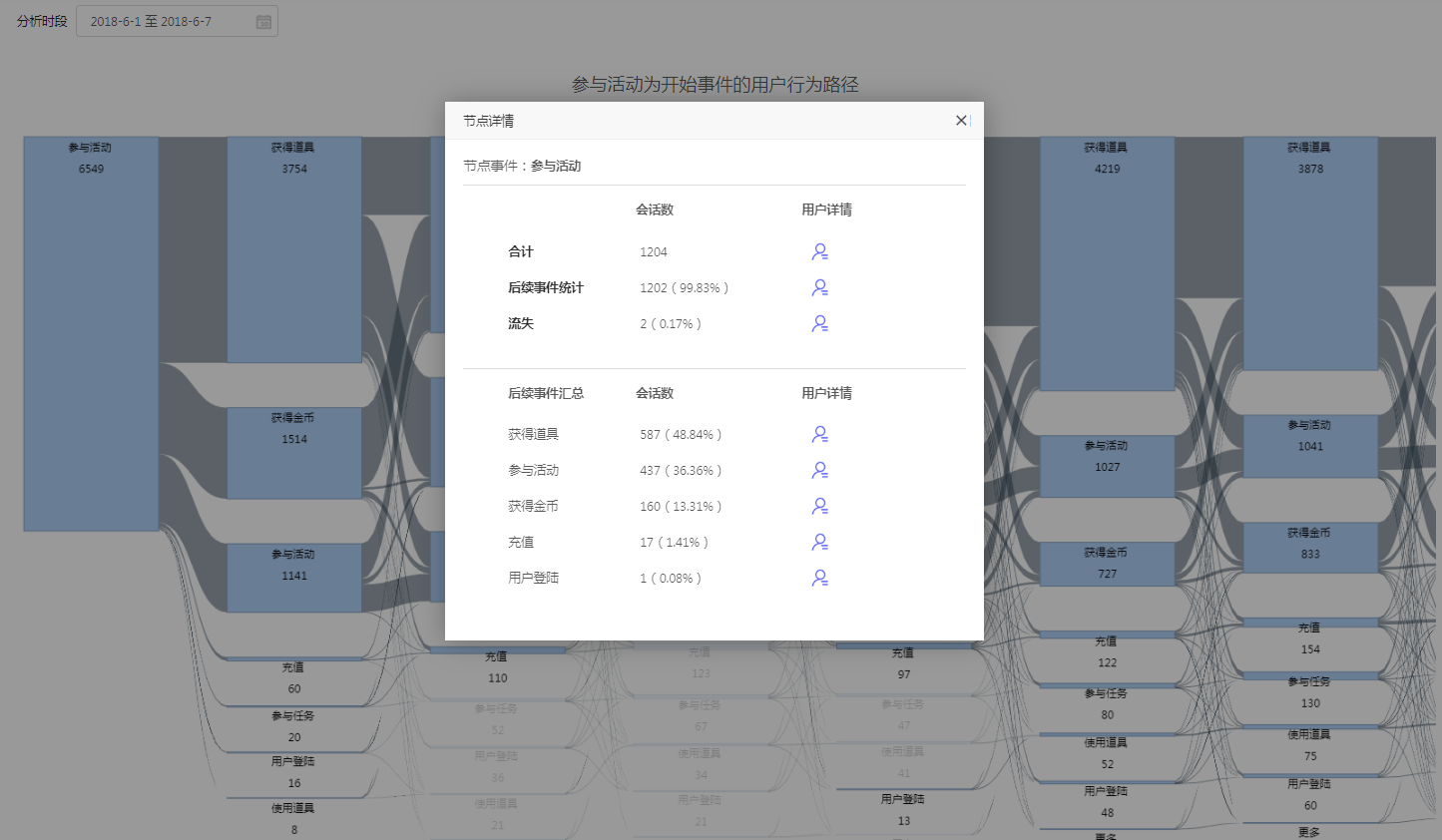The height and width of the screenshot is (840, 1442).
Task: Select the 获得金币 727 node
Action: click(1107, 564)
